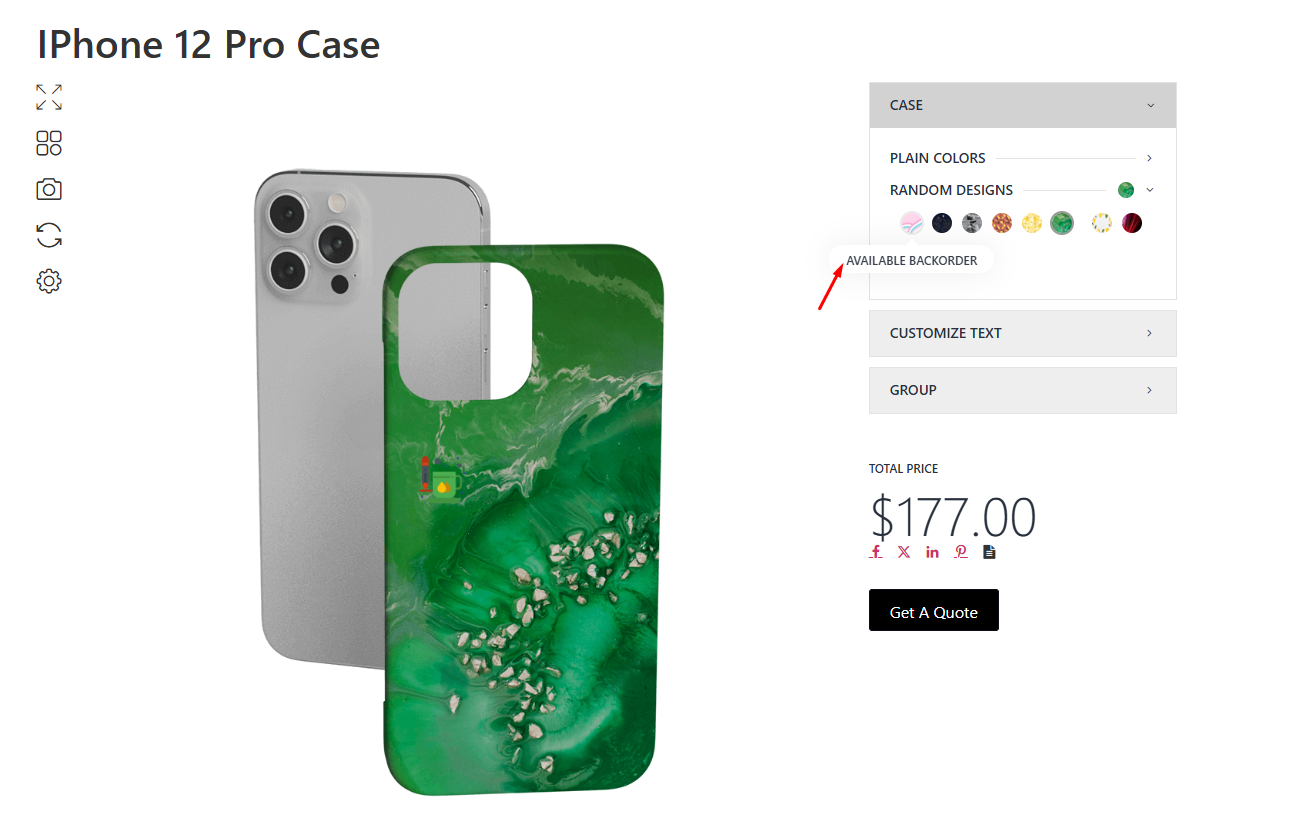Share on X (Twitter)
1295x824 pixels.
[904, 552]
